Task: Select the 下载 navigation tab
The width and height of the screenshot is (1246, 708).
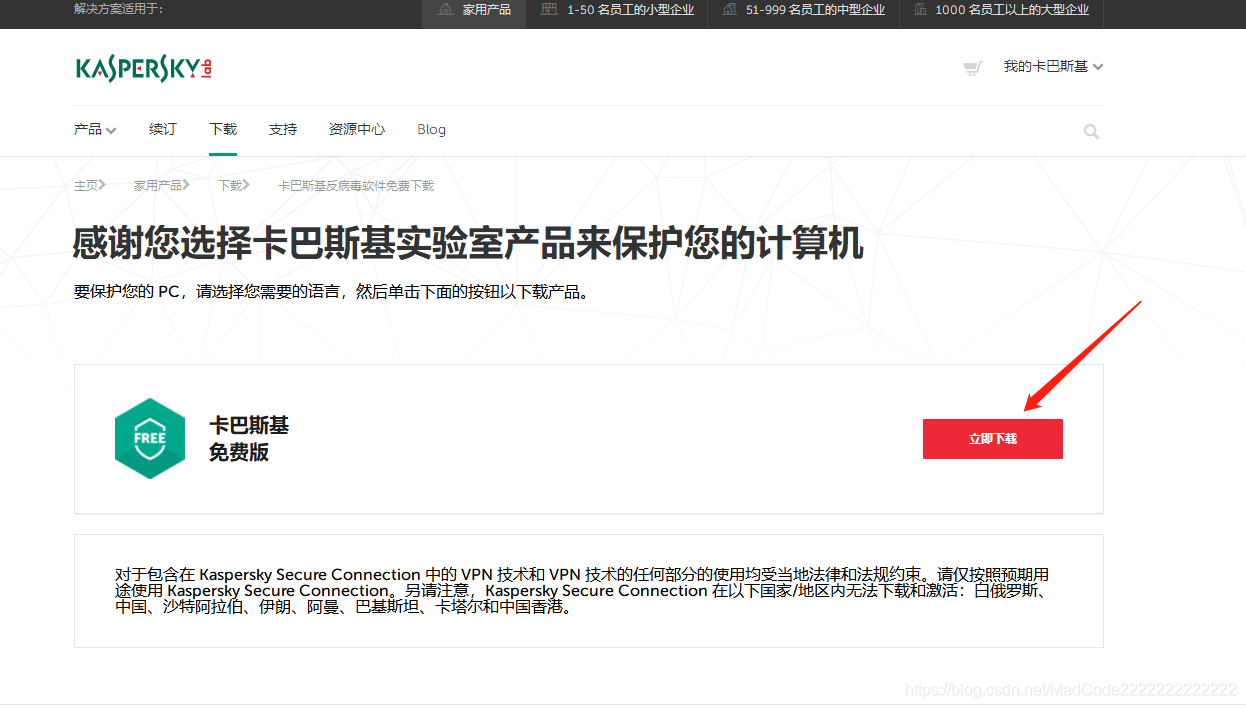Action: 223,129
